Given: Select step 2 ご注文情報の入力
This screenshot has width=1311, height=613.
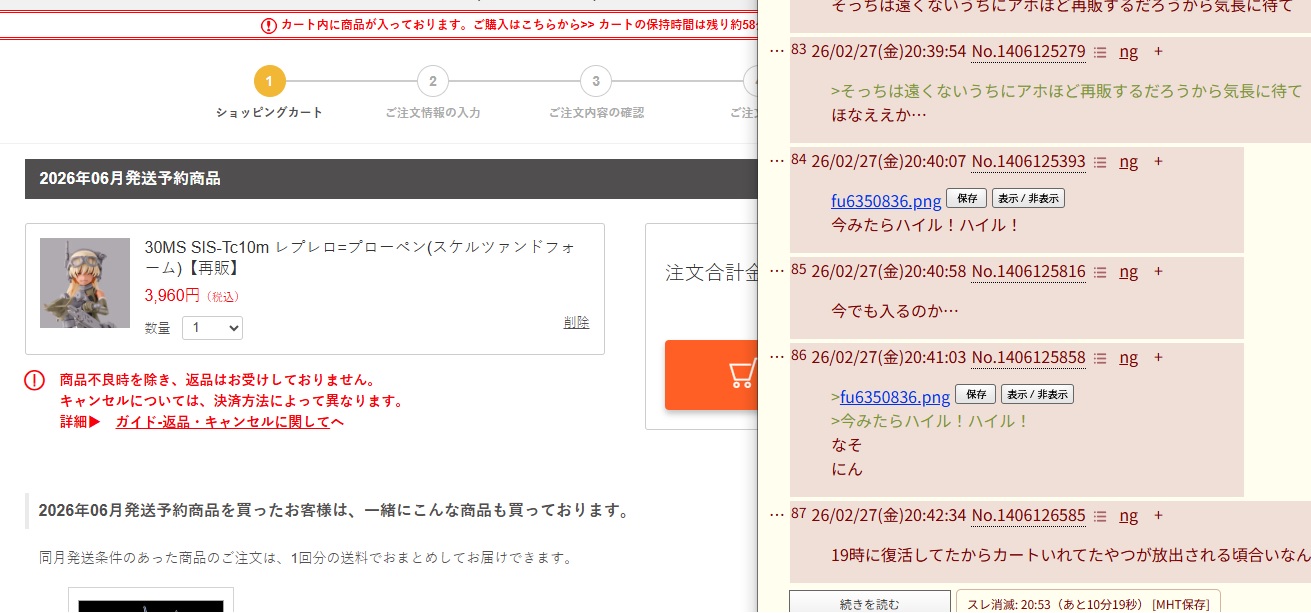Looking at the screenshot, I should [x=432, y=81].
